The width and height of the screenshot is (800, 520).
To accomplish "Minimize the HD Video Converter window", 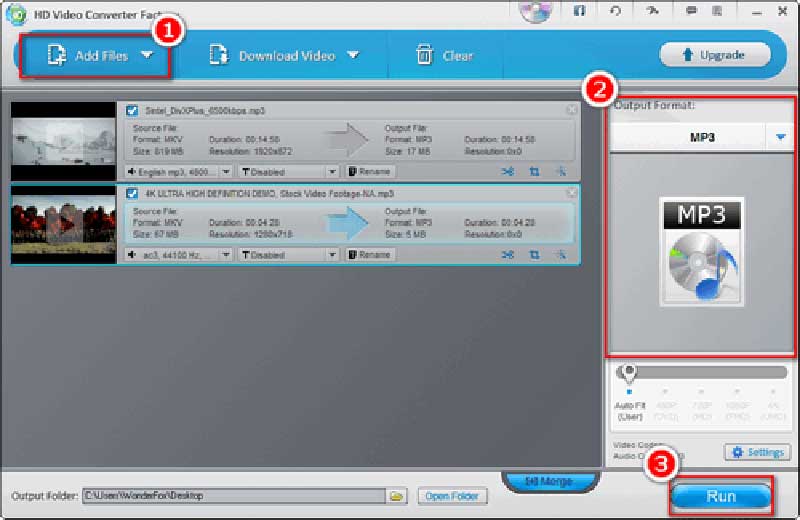I will tap(757, 12).
